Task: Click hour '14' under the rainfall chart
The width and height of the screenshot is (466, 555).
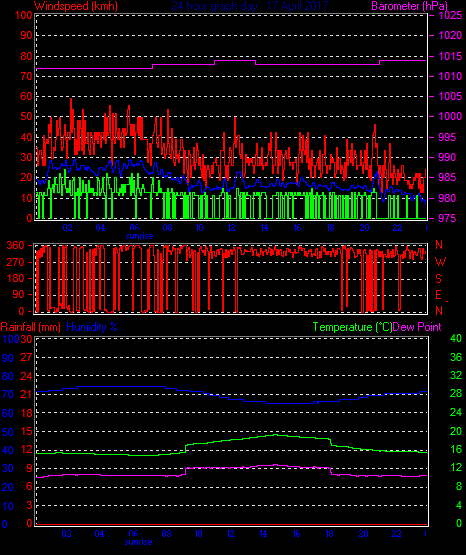Action: pyautogui.click(x=263, y=534)
